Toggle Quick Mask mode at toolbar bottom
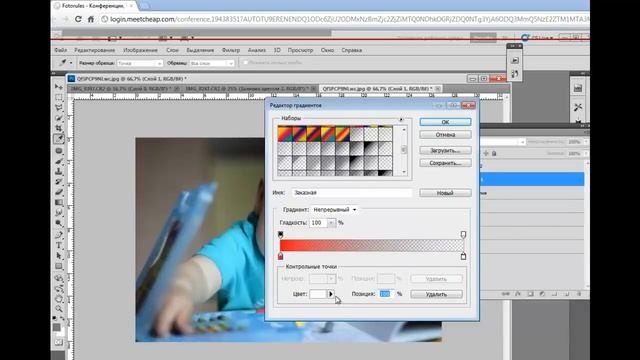Viewport: 640px width, 360px height. click(x=59, y=342)
